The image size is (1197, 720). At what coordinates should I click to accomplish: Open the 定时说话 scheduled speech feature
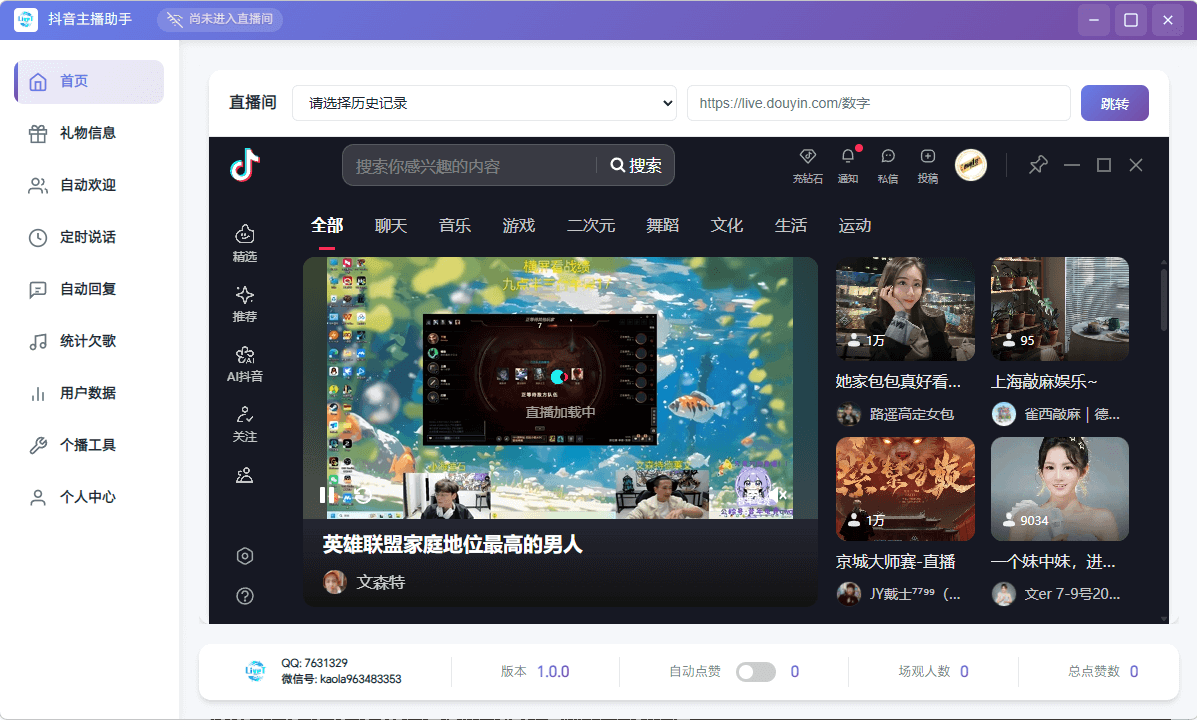88,237
